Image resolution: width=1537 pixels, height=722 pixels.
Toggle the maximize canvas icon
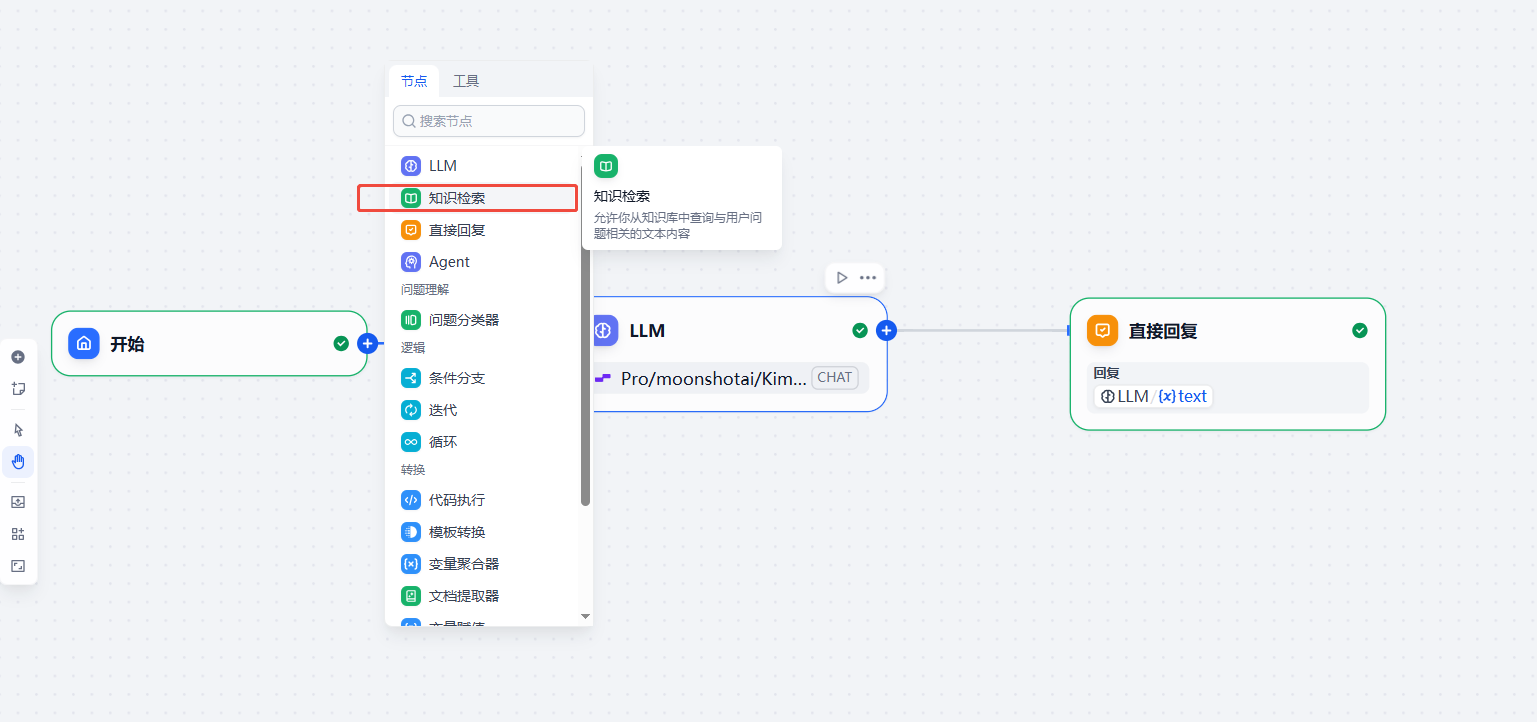(x=18, y=566)
